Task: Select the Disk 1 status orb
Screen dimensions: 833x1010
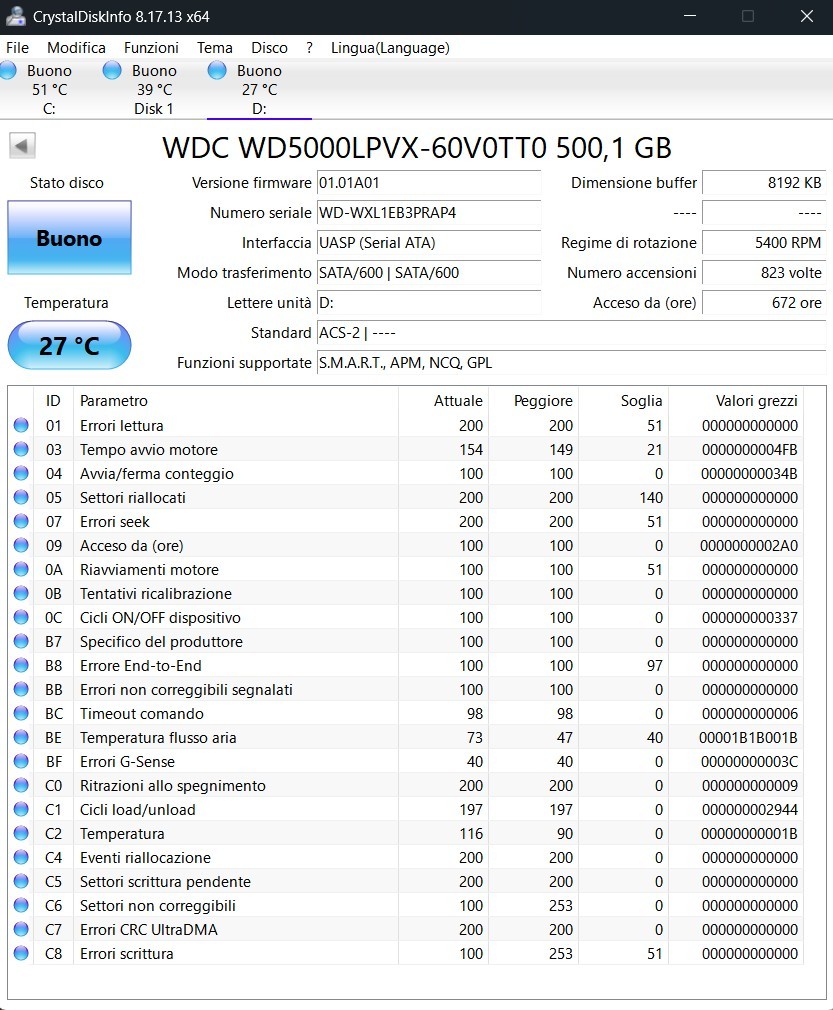Action: [112, 70]
